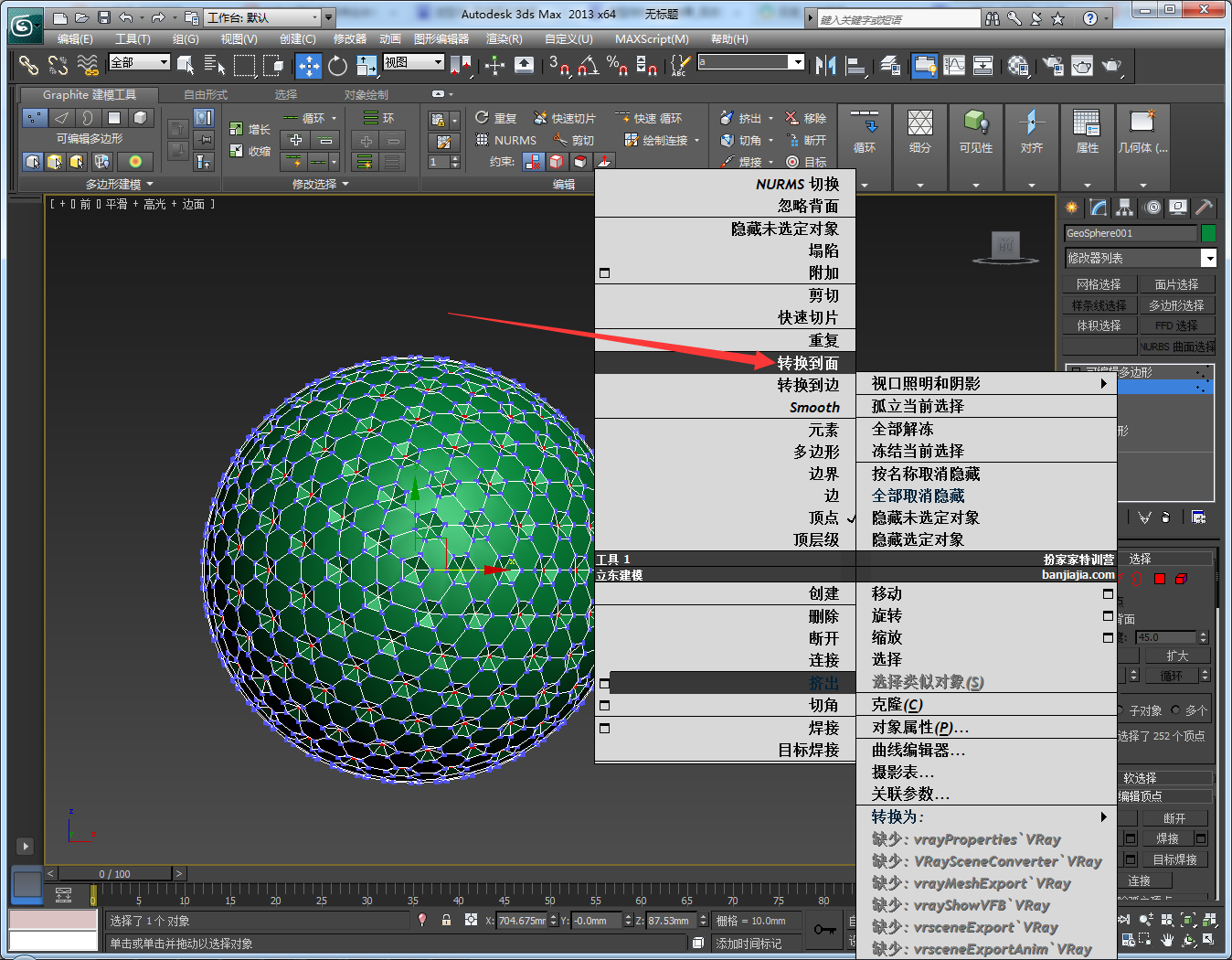Expand the 转换为: submenu arrow

click(1103, 817)
